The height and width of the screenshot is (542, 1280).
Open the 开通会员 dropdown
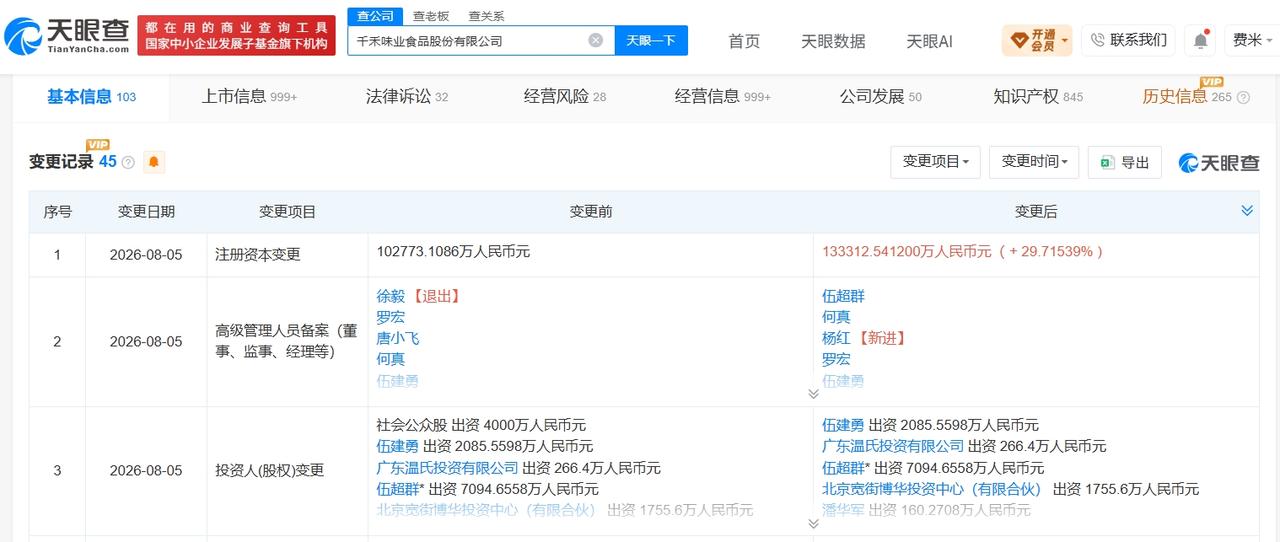(x=1037, y=41)
